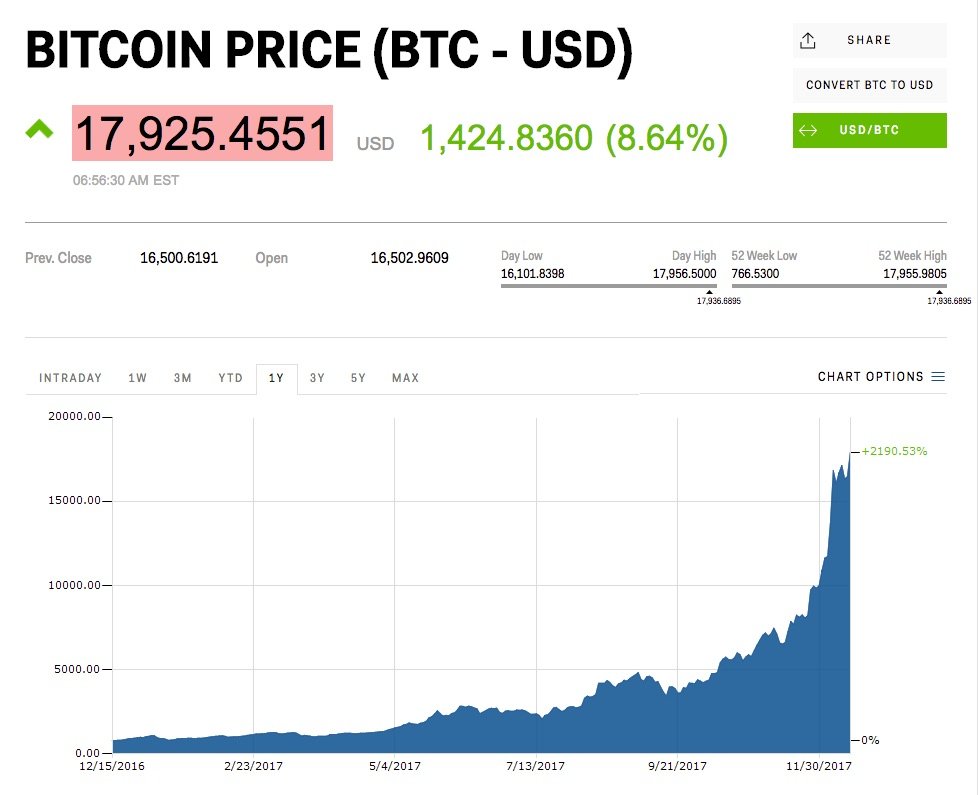This screenshot has width=978, height=795.
Task: Switch to the YTD tab
Action: point(230,378)
